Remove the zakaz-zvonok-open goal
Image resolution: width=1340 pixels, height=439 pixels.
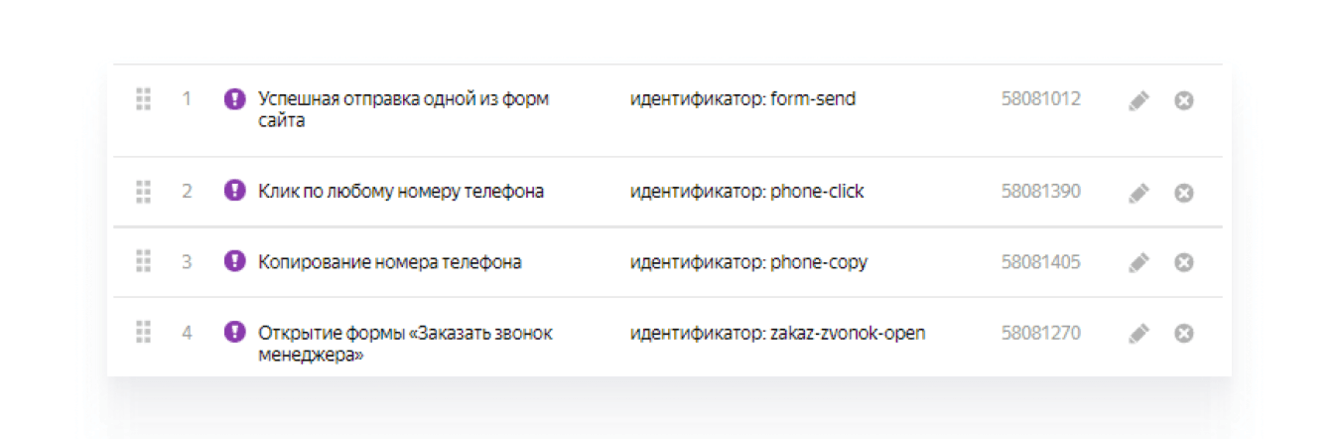coord(1183,334)
